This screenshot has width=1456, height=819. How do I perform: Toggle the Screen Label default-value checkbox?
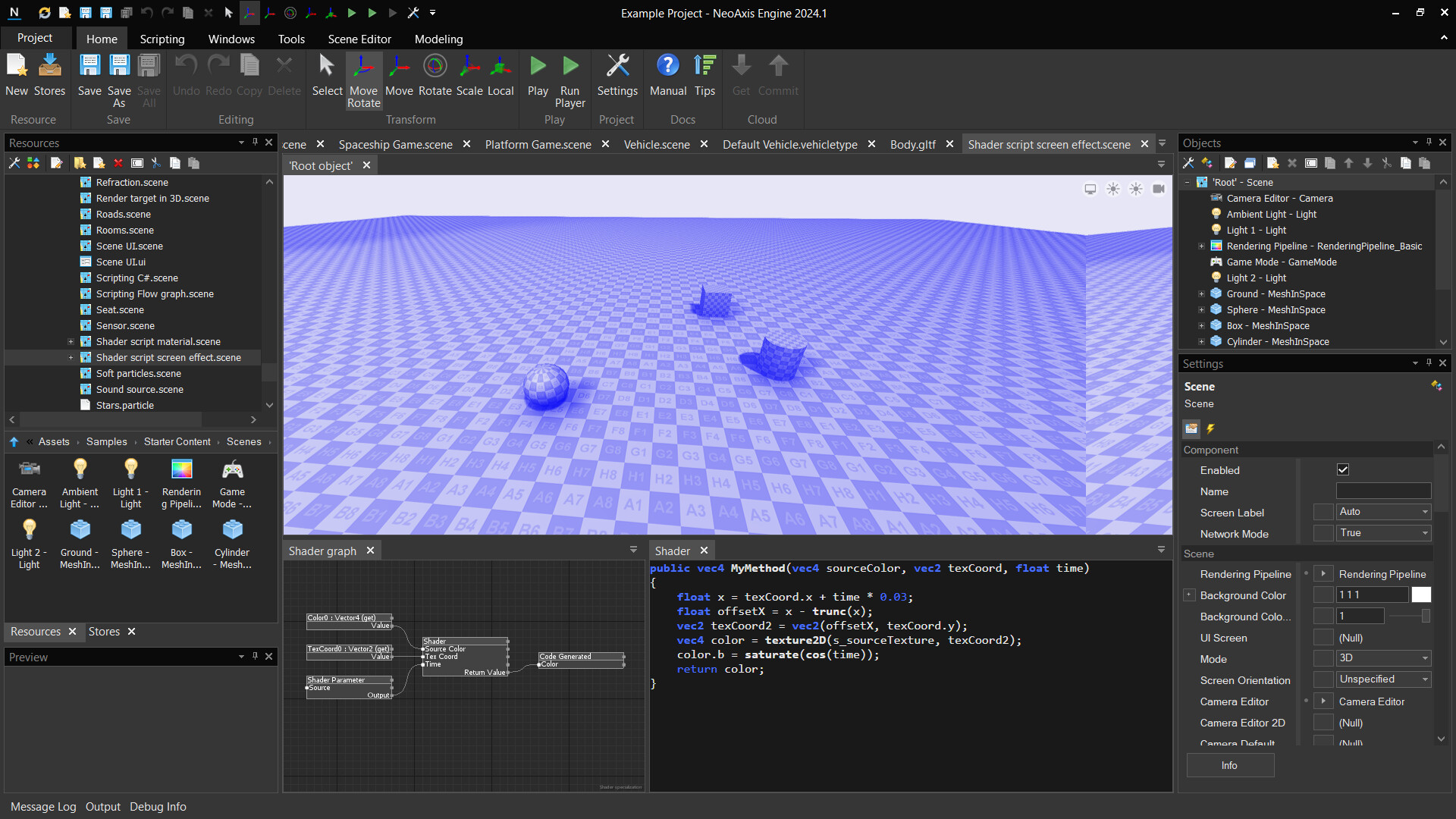(1323, 512)
